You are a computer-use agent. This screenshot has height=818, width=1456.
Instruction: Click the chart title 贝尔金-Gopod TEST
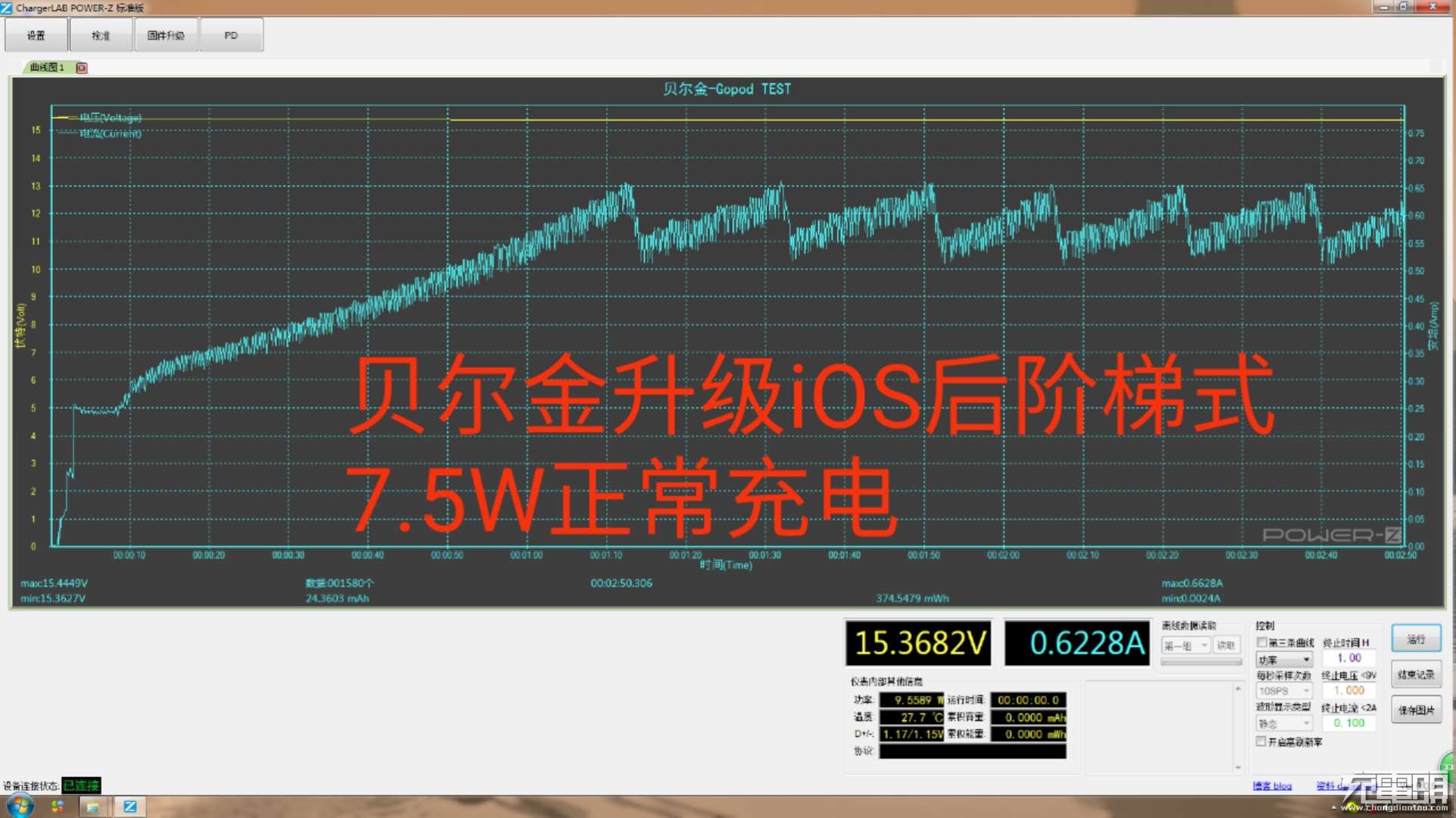pyautogui.click(x=726, y=89)
